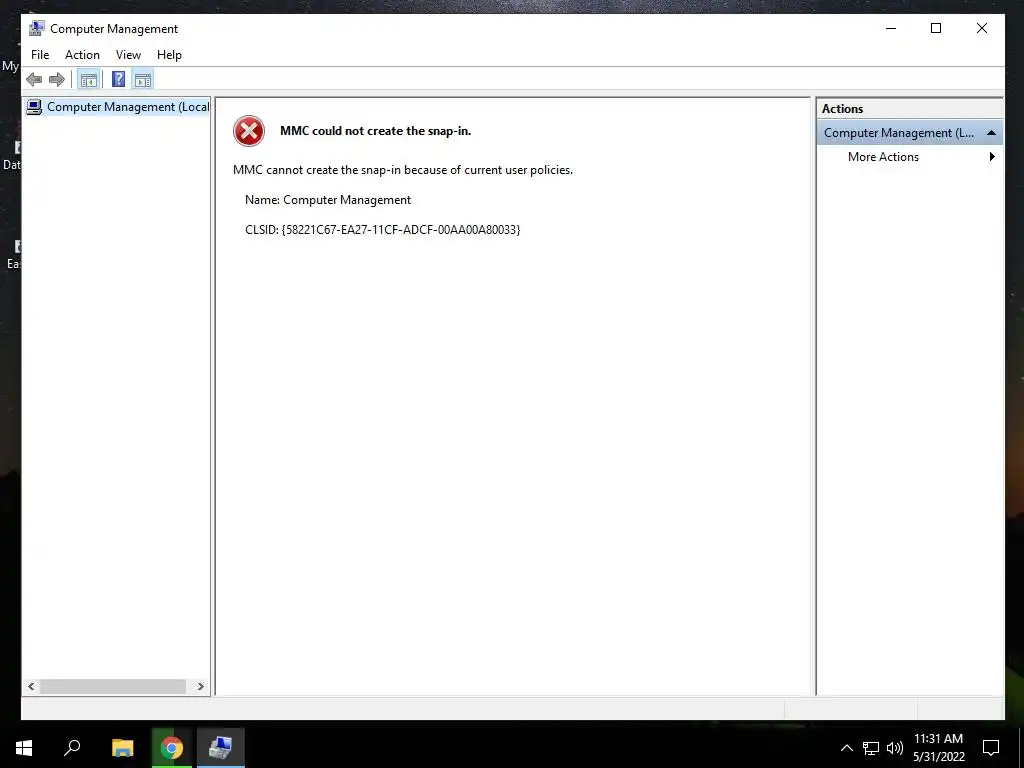Click the user policies error message
The height and width of the screenshot is (768, 1024).
(x=403, y=170)
